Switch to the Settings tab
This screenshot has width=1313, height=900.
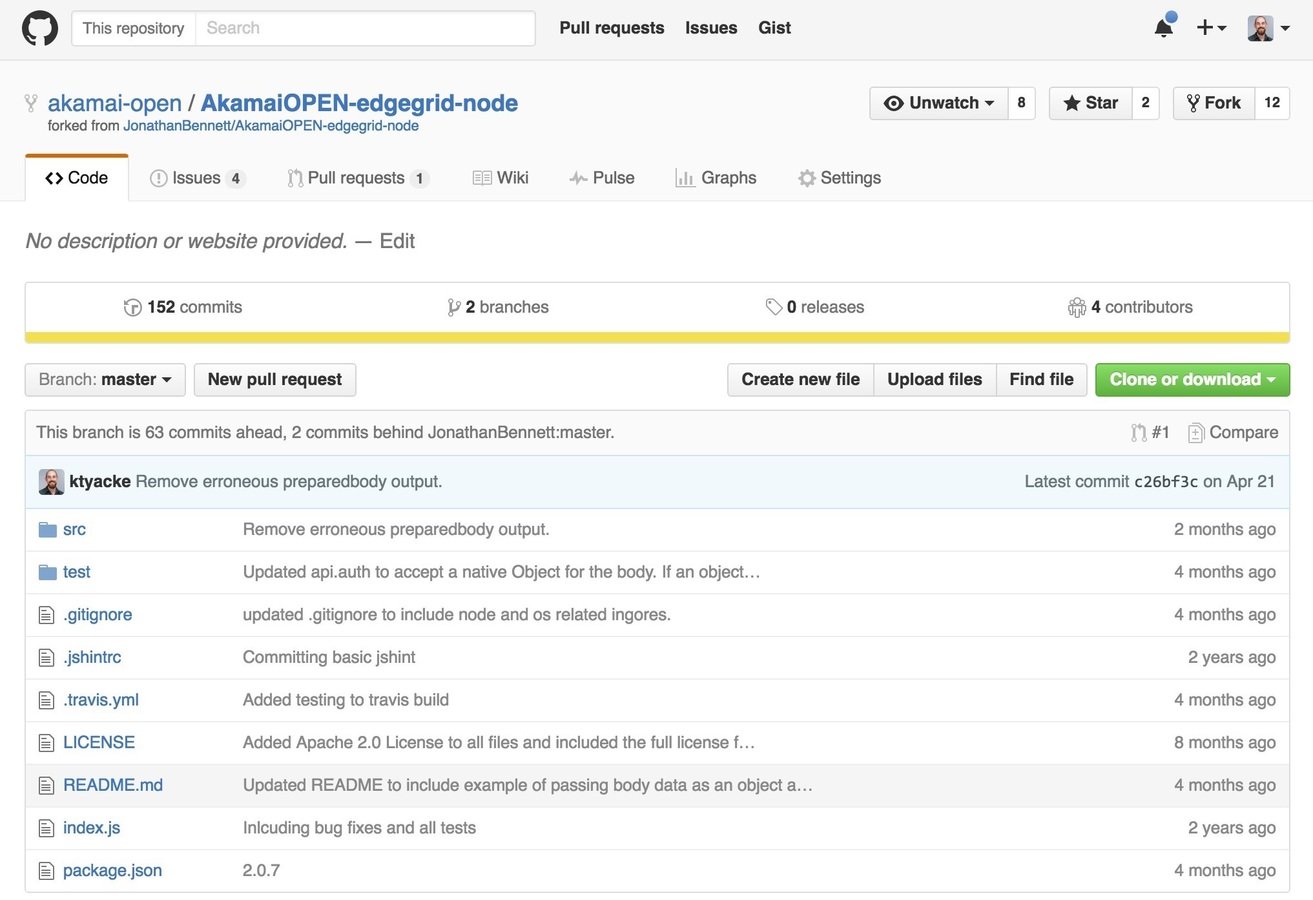pos(839,178)
